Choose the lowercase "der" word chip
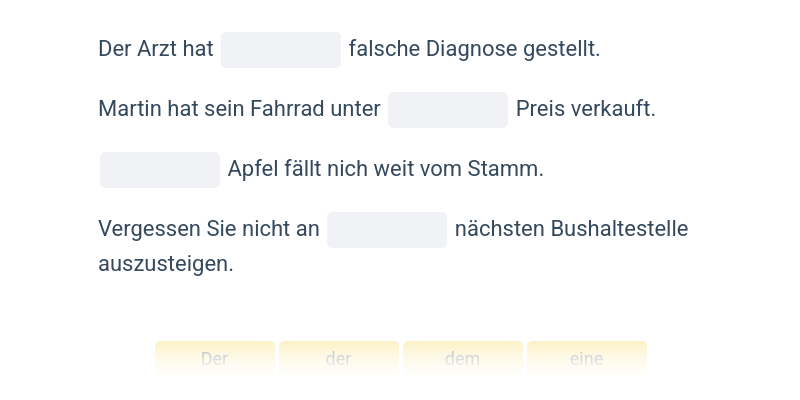Viewport: 800px width, 400px height. click(x=339, y=359)
